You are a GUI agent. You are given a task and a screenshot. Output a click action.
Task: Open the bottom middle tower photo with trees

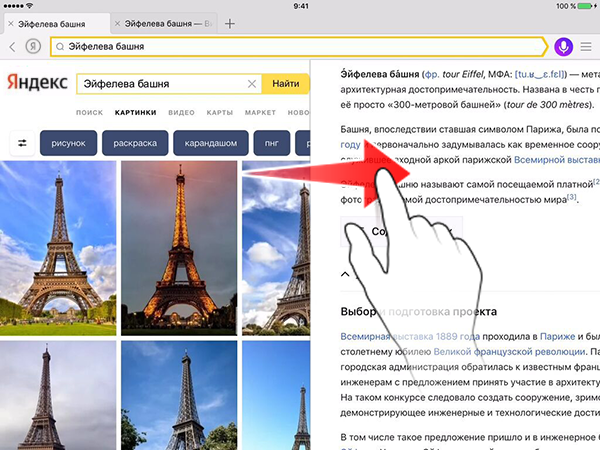179,395
